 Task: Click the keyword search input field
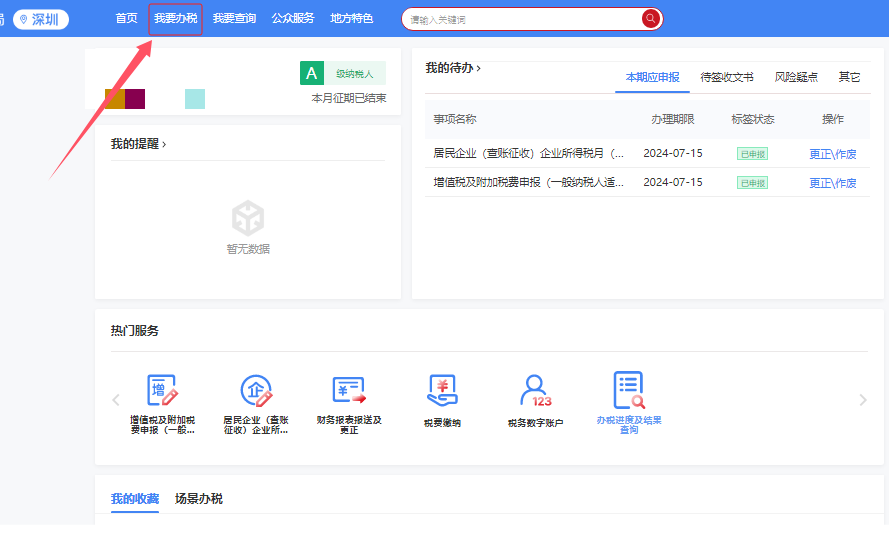(x=520, y=19)
